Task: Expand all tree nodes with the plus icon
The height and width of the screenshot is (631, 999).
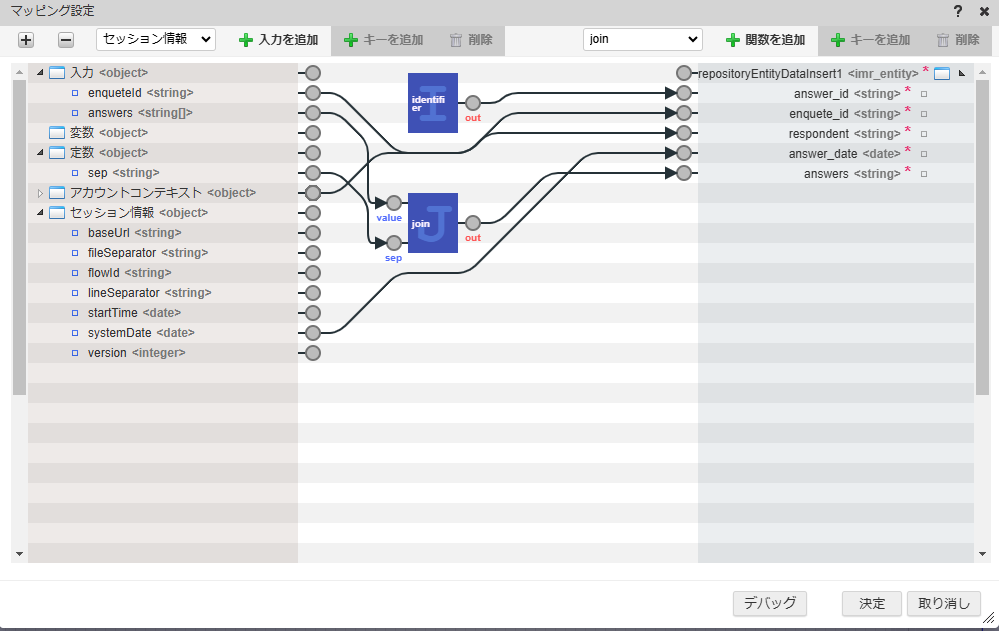Action: (25, 40)
